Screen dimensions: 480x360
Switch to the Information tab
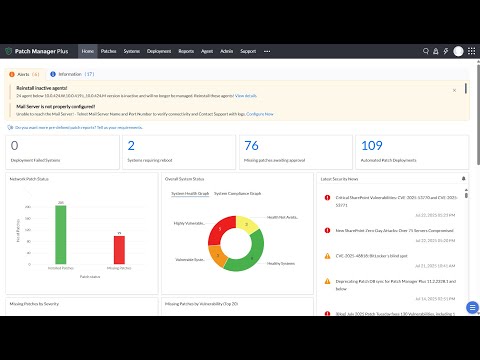(72, 74)
